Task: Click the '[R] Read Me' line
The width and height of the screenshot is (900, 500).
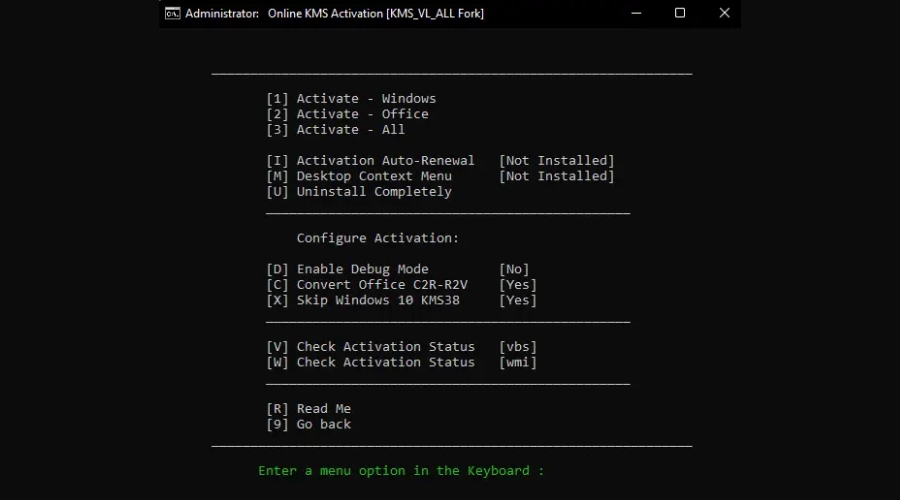Action: (308, 409)
